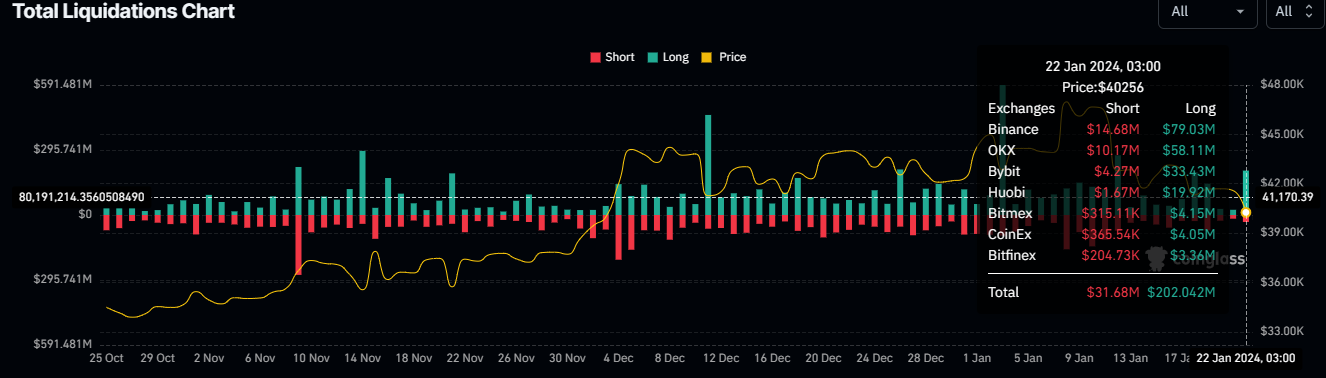Click the 'Price:$40256' tooltip text
Screen dimensions: 1326x378
click(x=1102, y=87)
